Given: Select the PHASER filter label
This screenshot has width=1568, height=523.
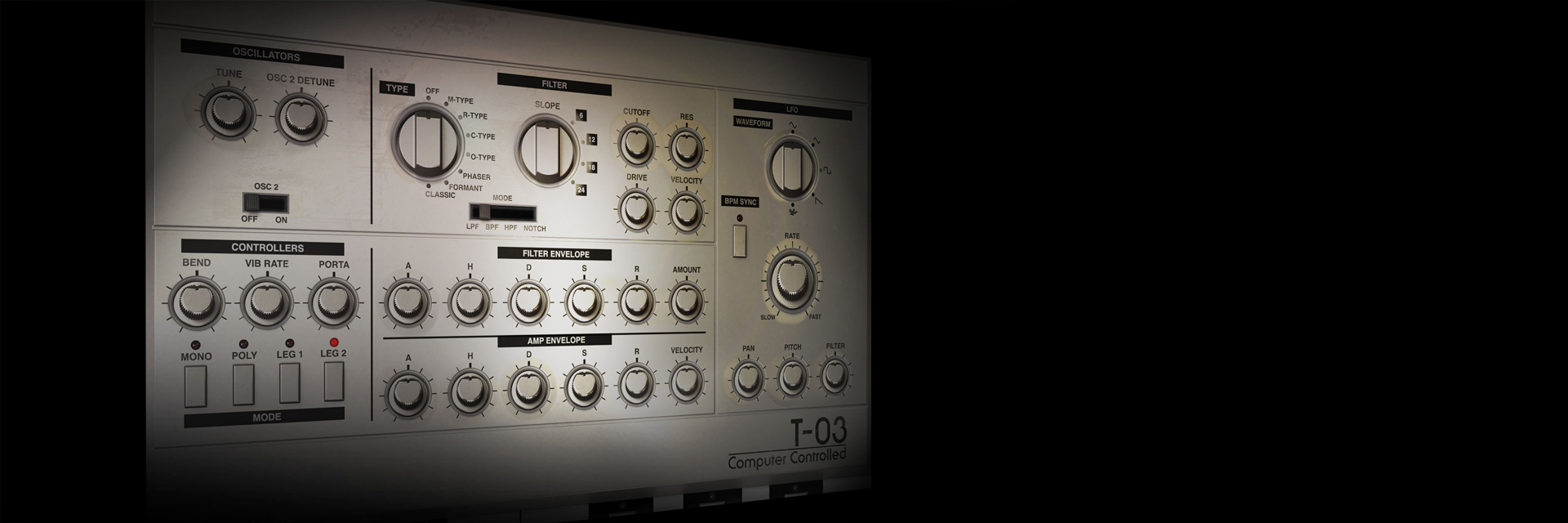Looking at the screenshot, I should pos(477,177).
